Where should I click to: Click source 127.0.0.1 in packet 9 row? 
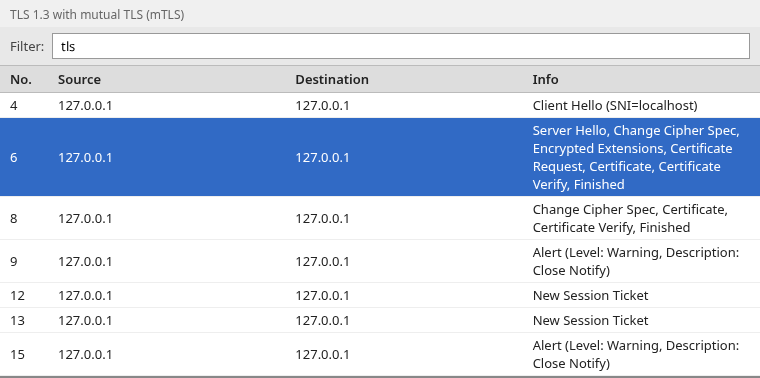(85, 261)
